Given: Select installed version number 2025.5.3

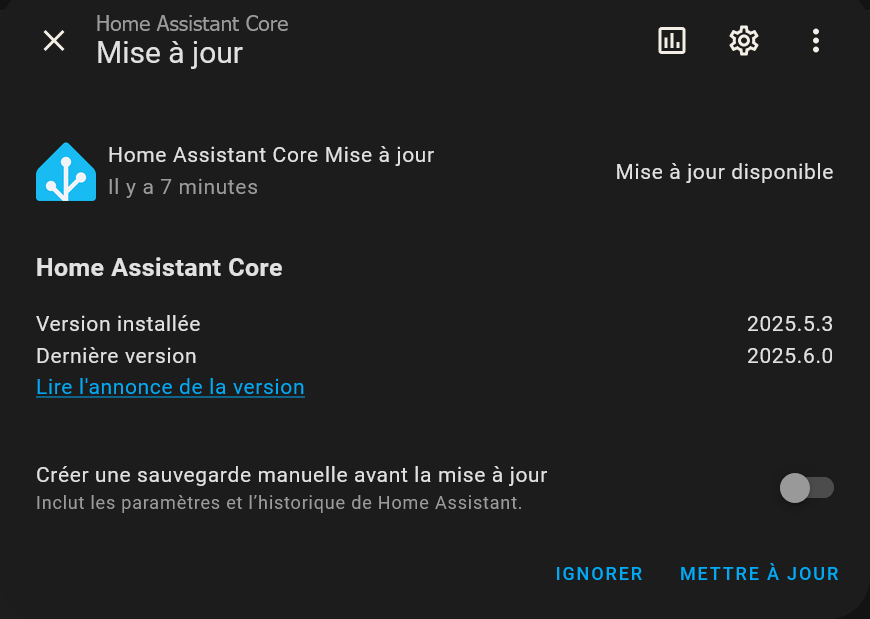Looking at the screenshot, I should click(790, 324).
